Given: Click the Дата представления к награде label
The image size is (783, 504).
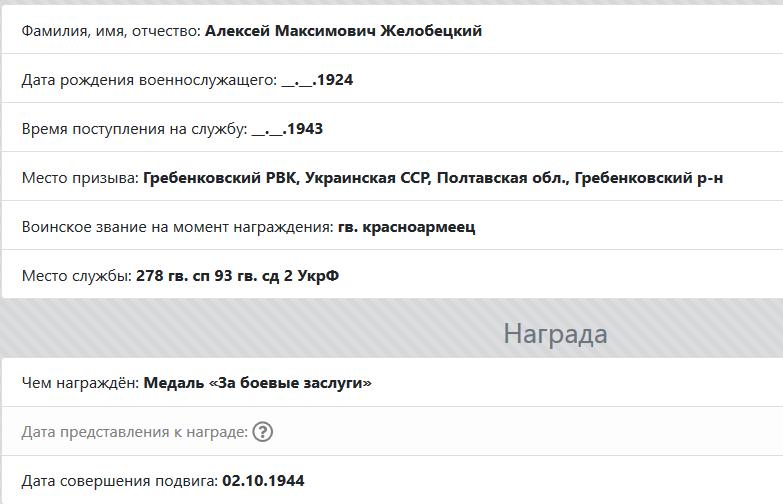Looking at the screenshot, I should (x=135, y=432).
